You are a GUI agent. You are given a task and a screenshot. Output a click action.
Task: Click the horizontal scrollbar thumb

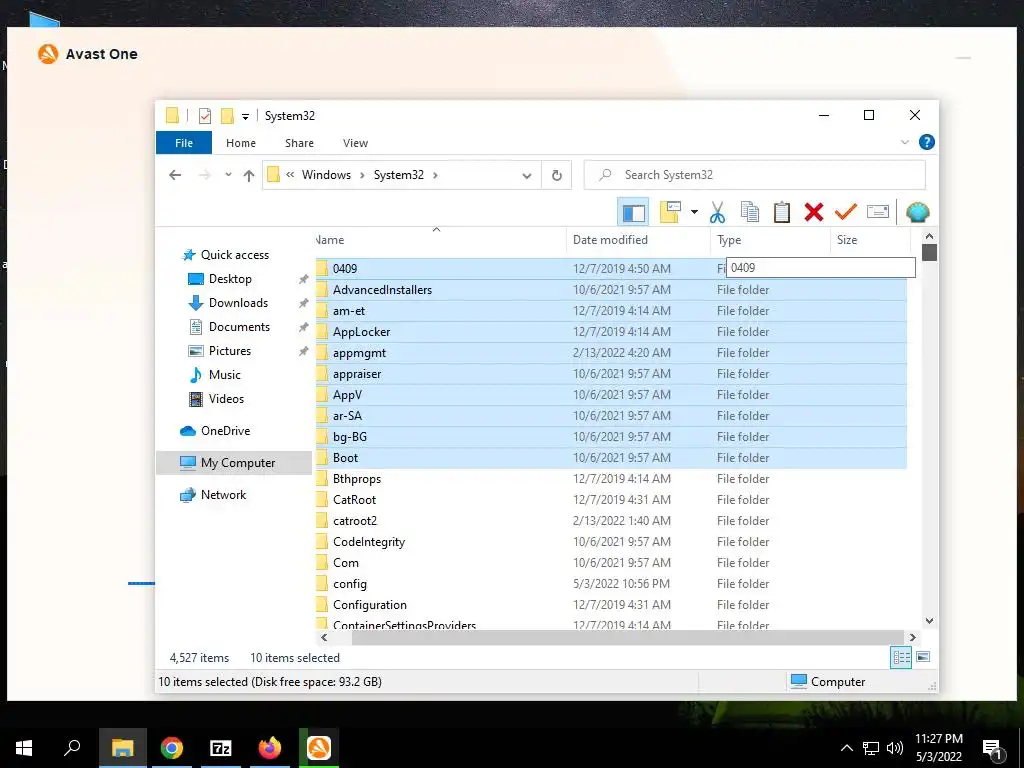[626, 637]
